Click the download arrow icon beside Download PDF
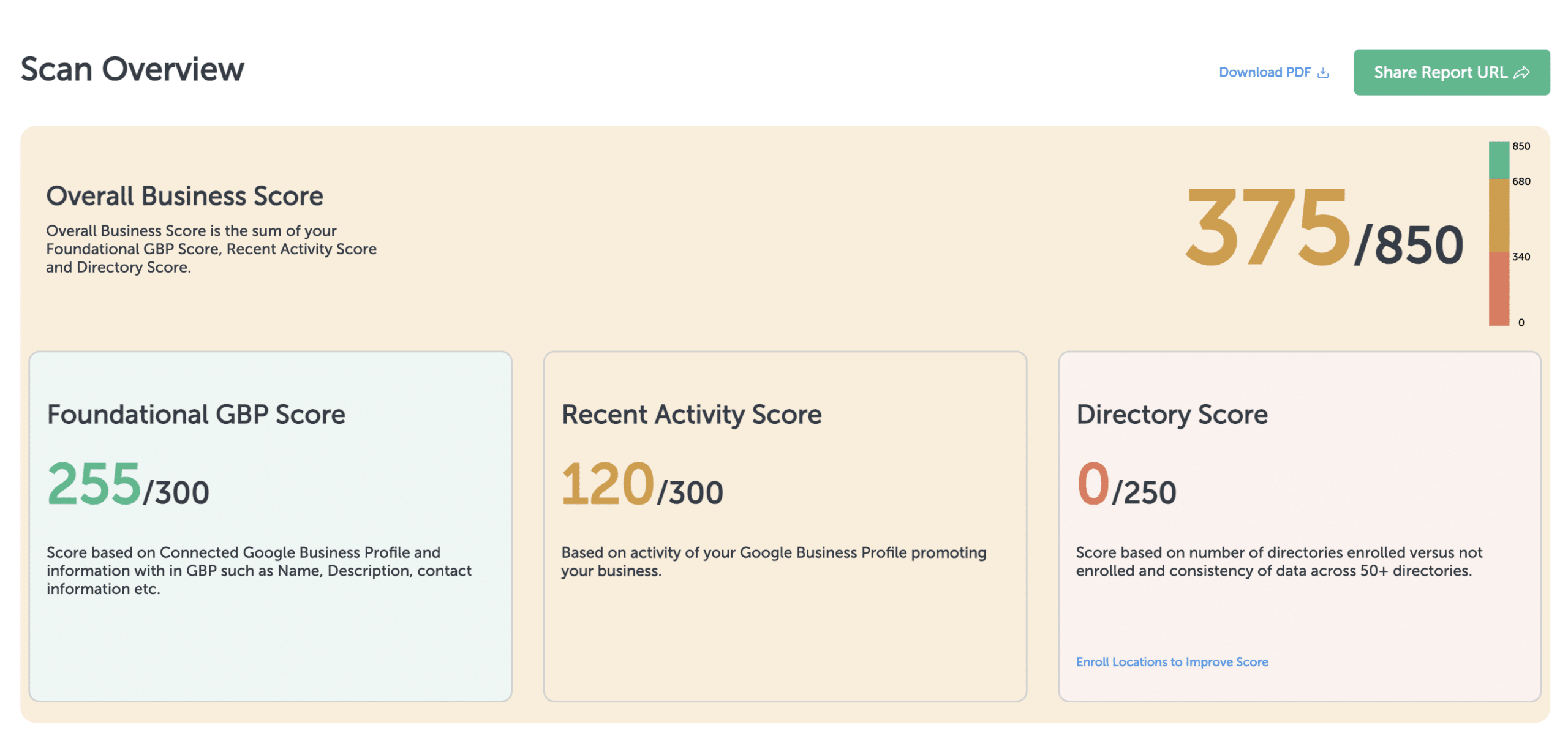Viewport: 1568px width, 741px height. (1322, 72)
